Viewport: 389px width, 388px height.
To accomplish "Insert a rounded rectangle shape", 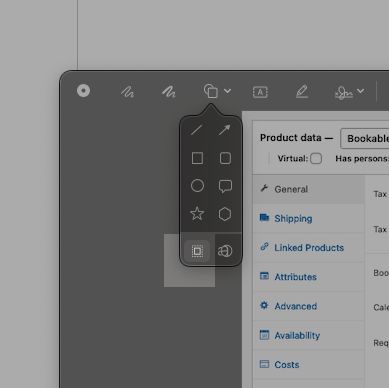I will (x=225, y=158).
